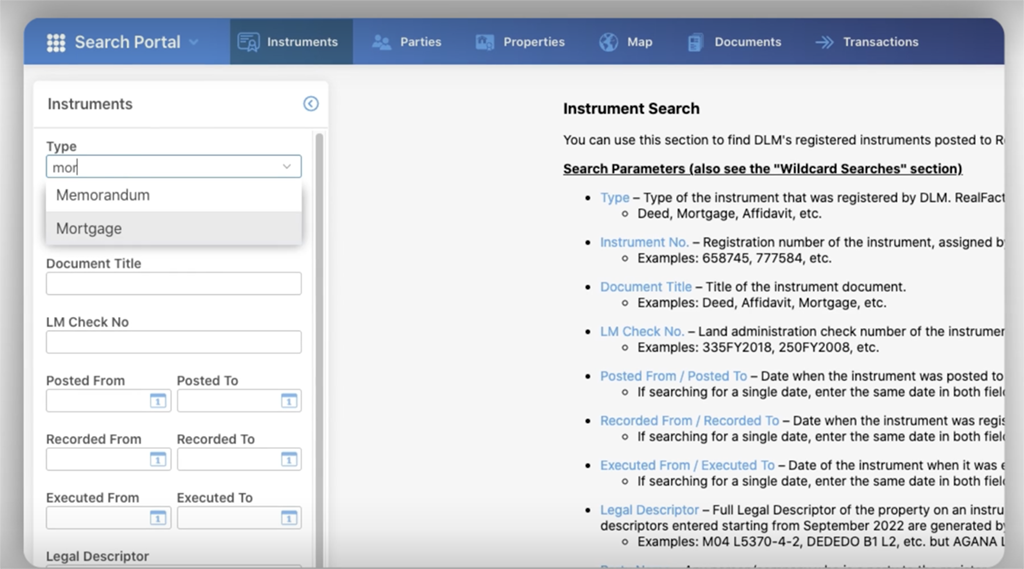The image size is (1024, 569).
Task: Follow the Instrument No. help link
Action: [644, 242]
